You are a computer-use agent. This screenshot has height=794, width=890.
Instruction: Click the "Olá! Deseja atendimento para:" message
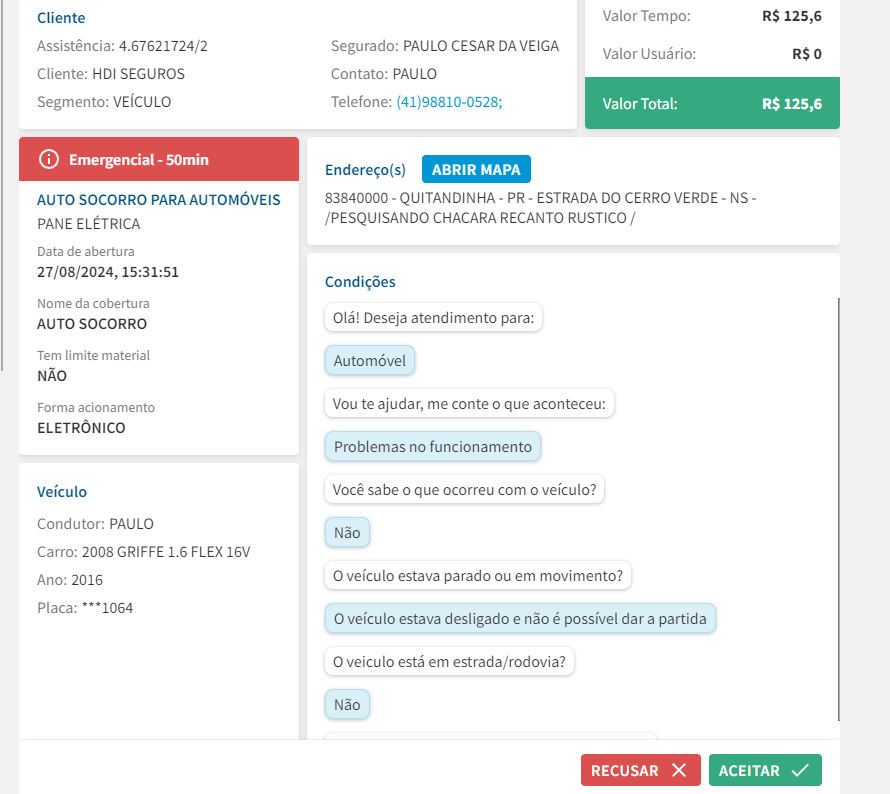433,318
